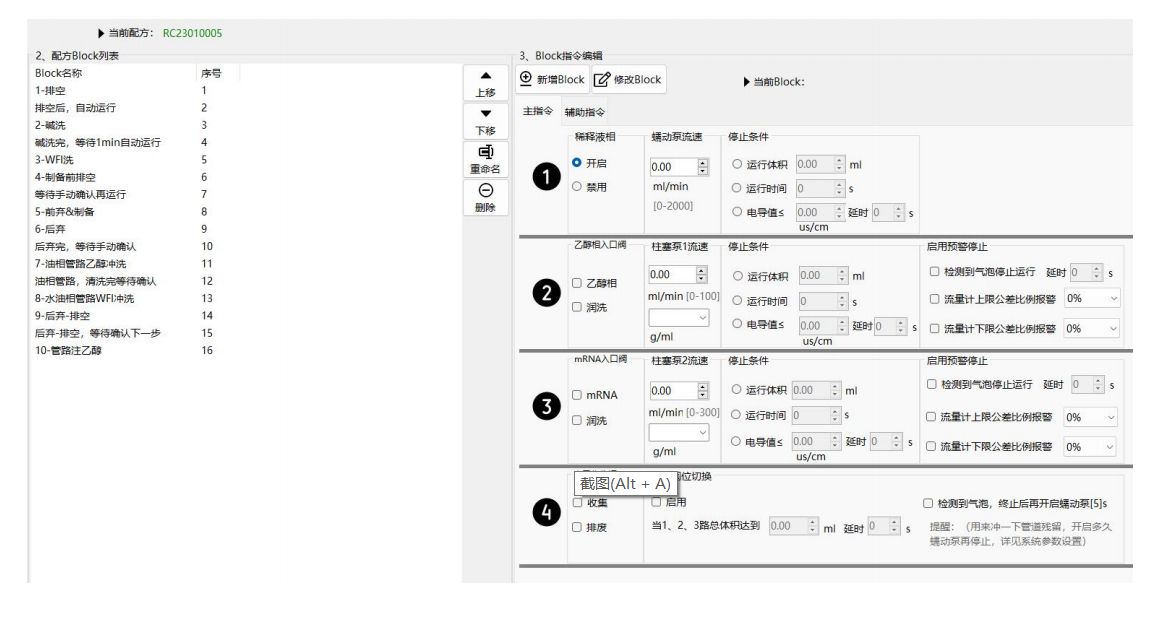Select the 5-前弃&制备 block in list
Image resolution: width=1165 pixels, height=635 pixels.
[65, 211]
